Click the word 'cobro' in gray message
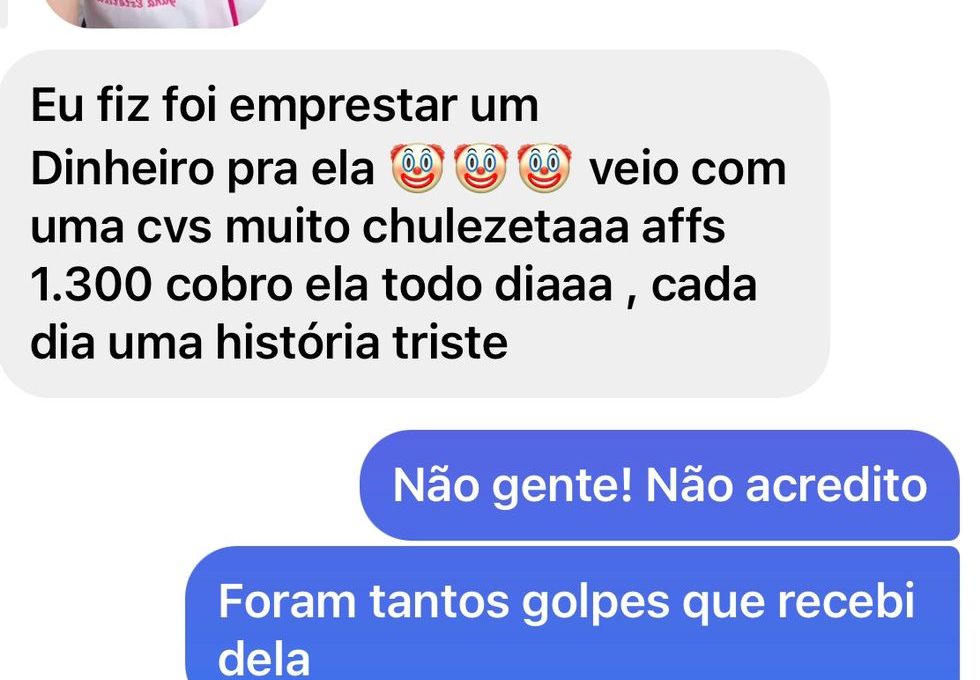 (x=229, y=286)
